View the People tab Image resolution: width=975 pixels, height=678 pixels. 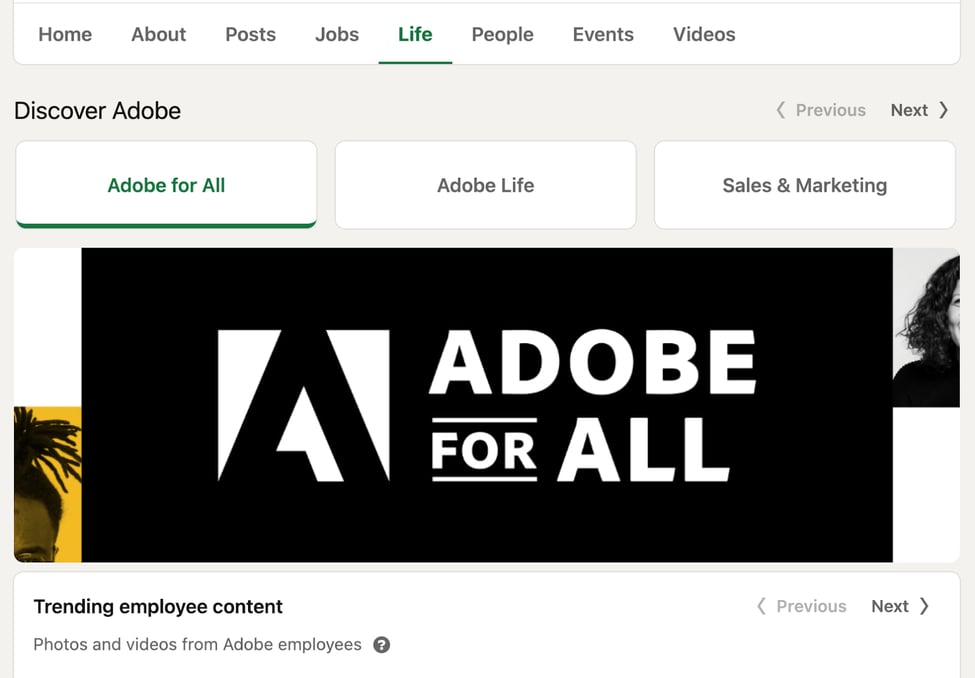(502, 34)
